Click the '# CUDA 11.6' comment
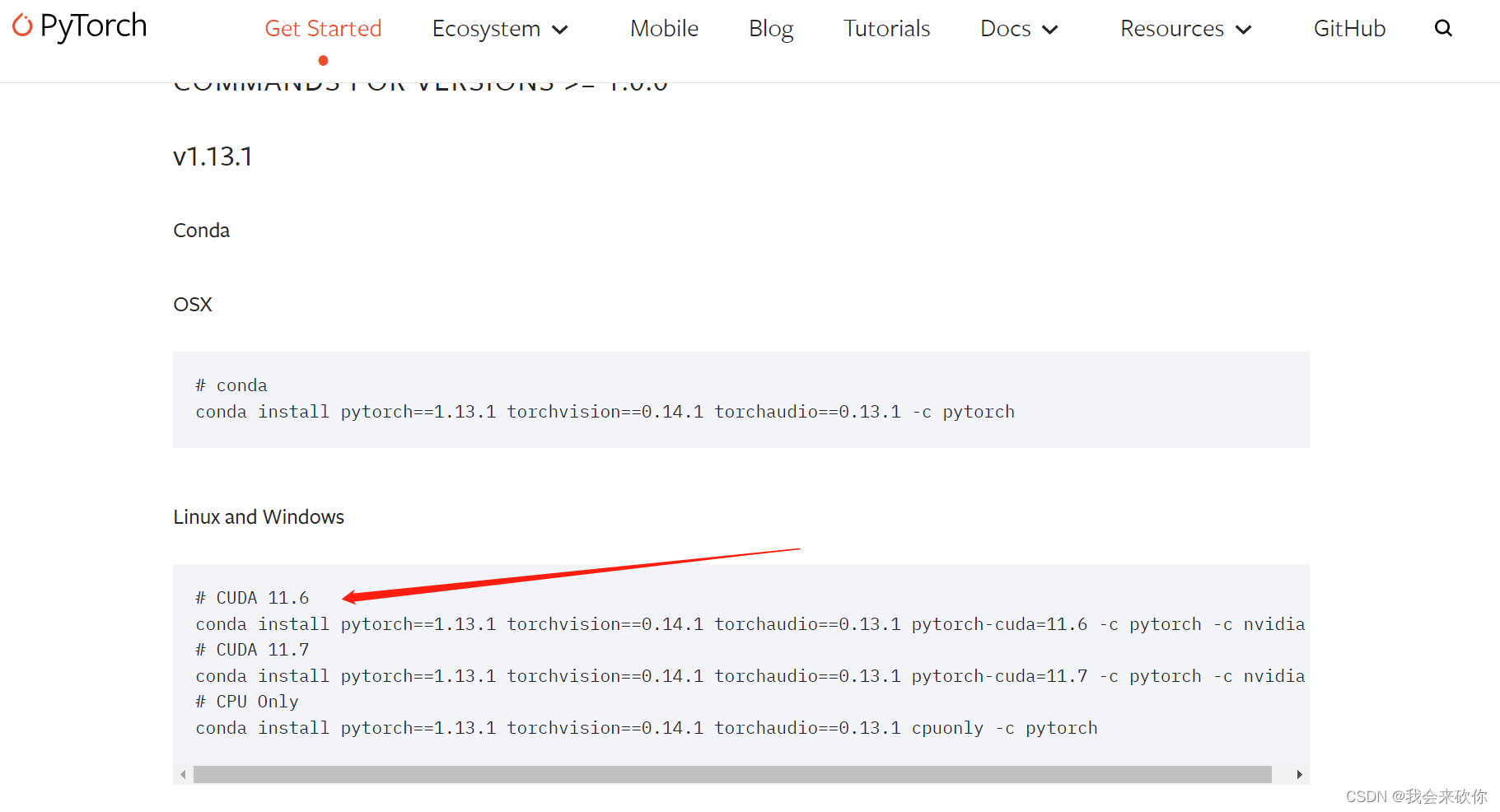 (252, 598)
